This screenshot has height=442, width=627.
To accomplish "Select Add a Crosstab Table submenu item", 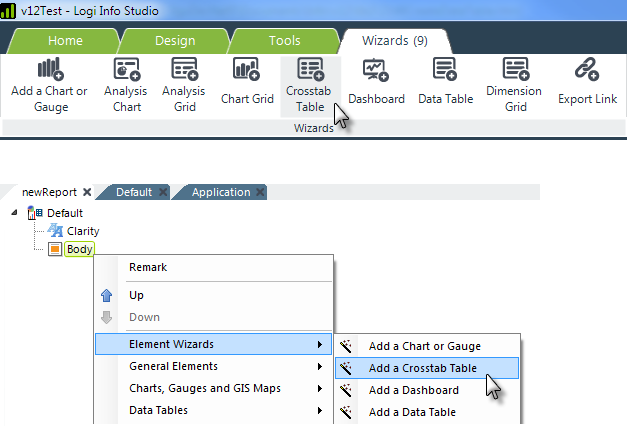I will tap(427, 368).
